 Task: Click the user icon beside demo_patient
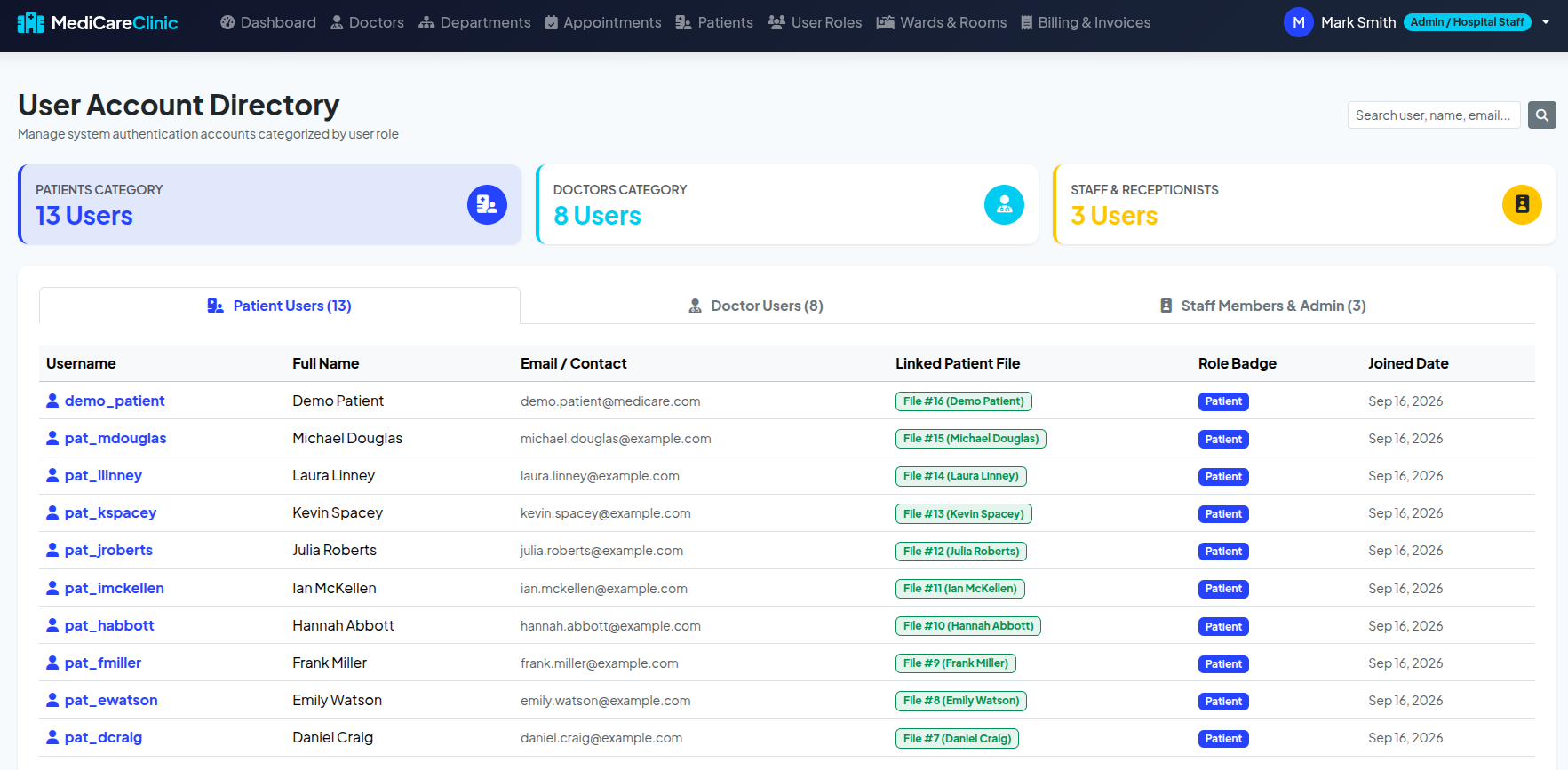point(52,401)
